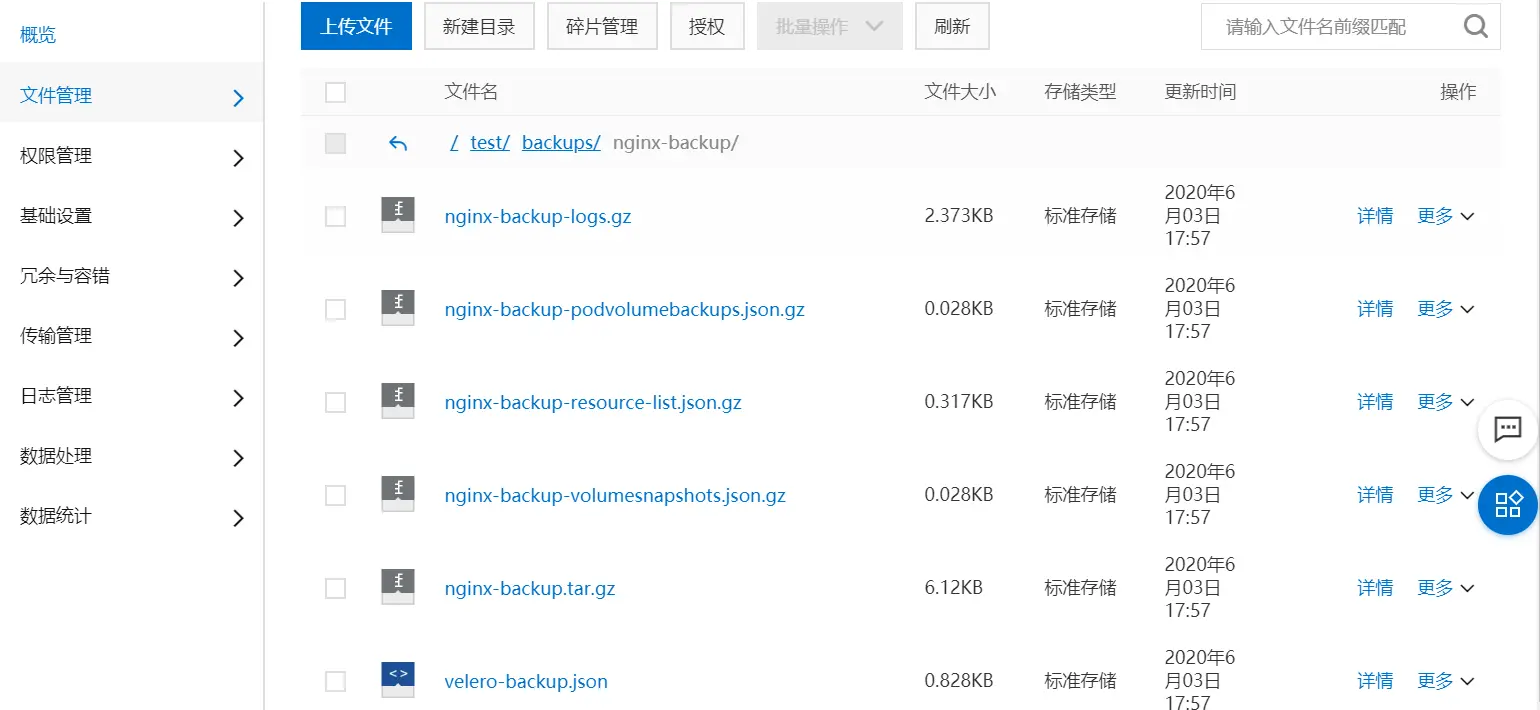View 详情 for velero-backup.json
The image size is (1540, 710).
coord(1375,680)
